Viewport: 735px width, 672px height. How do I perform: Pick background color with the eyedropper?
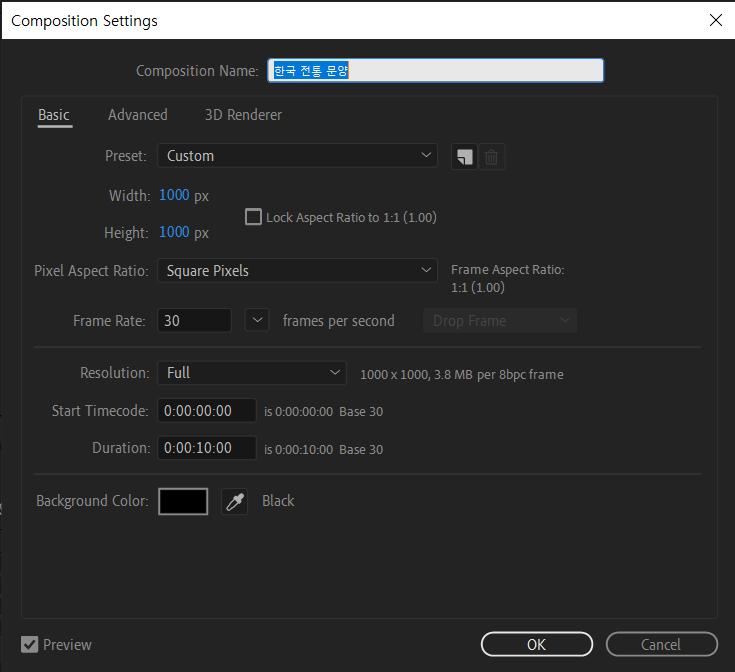point(234,501)
